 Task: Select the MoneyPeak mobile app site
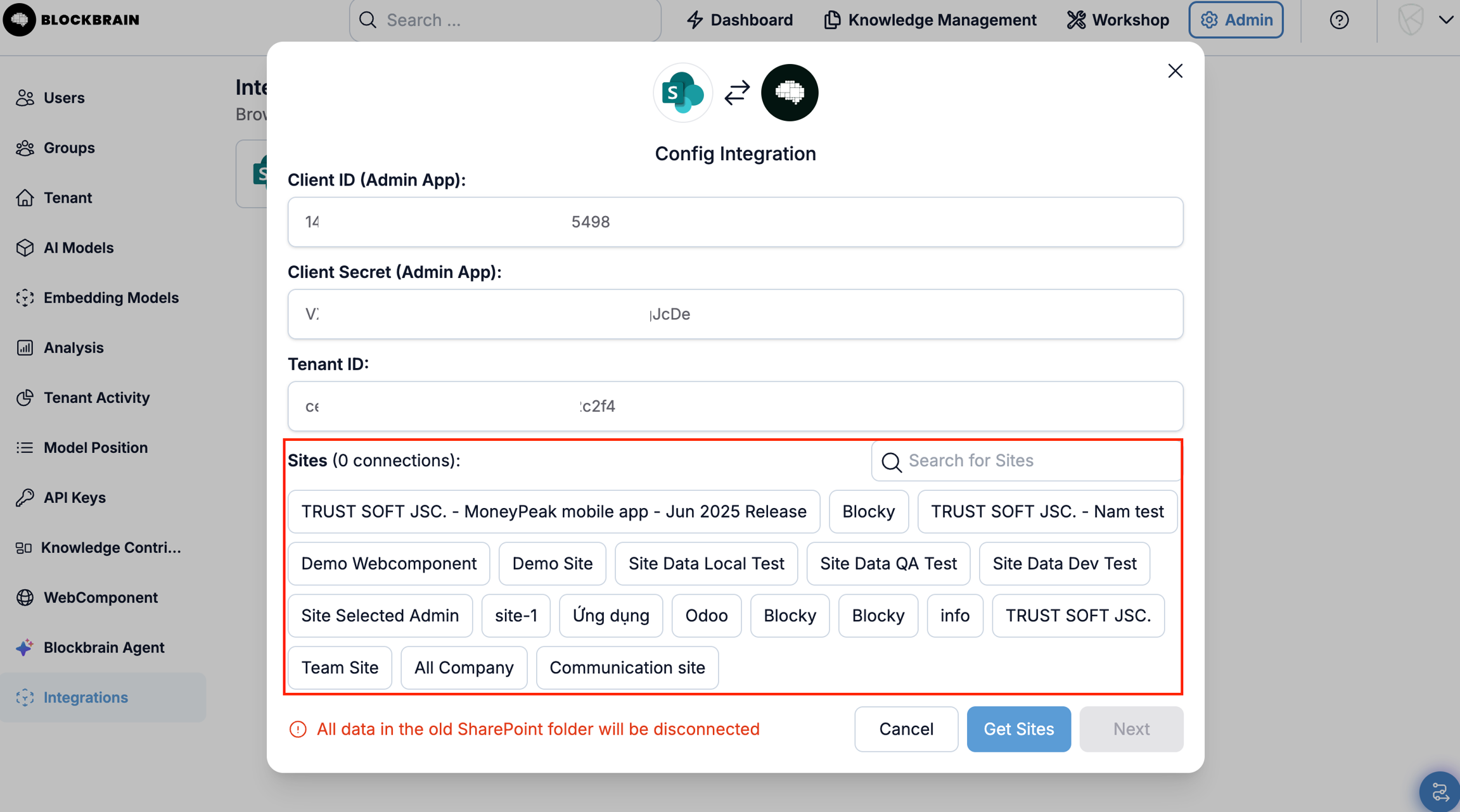(554, 512)
